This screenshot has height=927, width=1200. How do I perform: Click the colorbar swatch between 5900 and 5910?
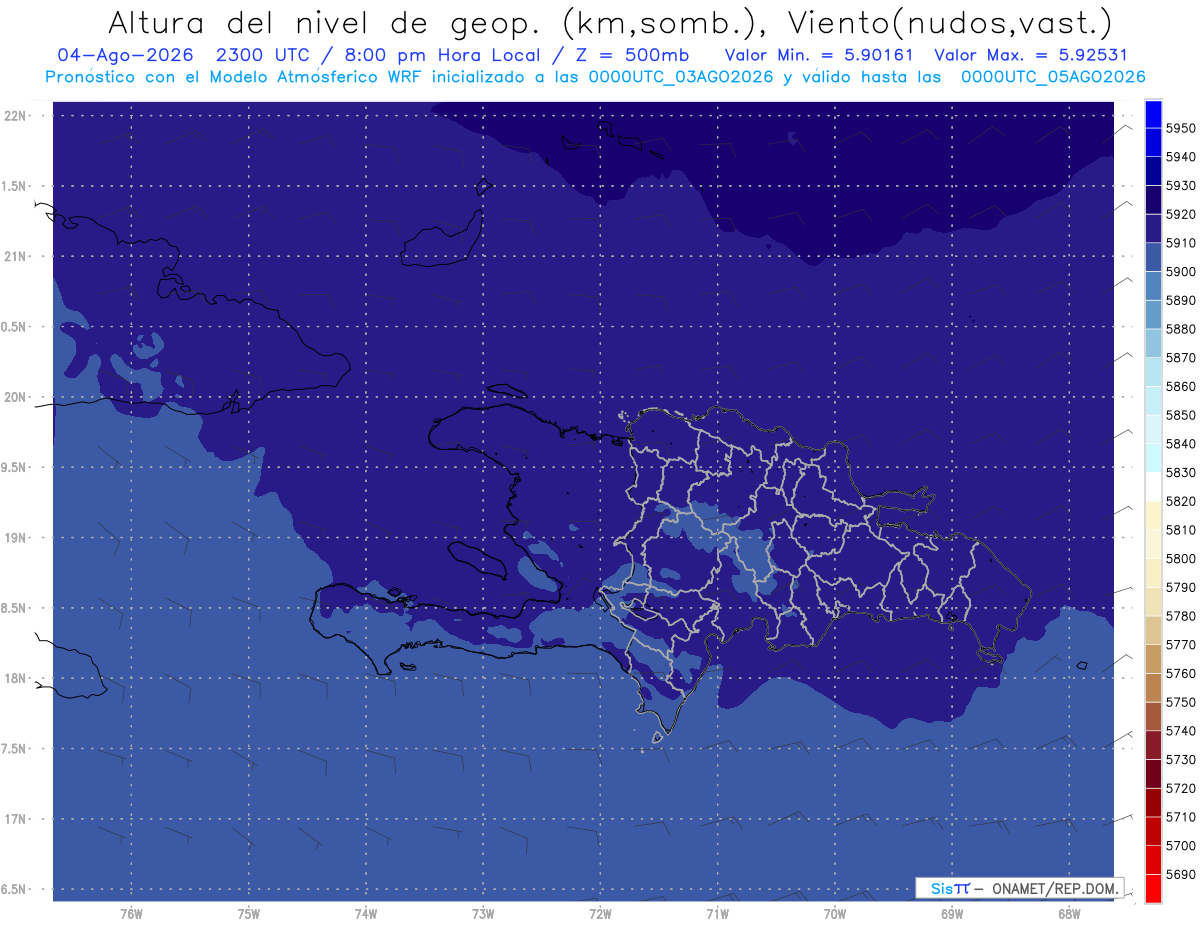[1152, 257]
